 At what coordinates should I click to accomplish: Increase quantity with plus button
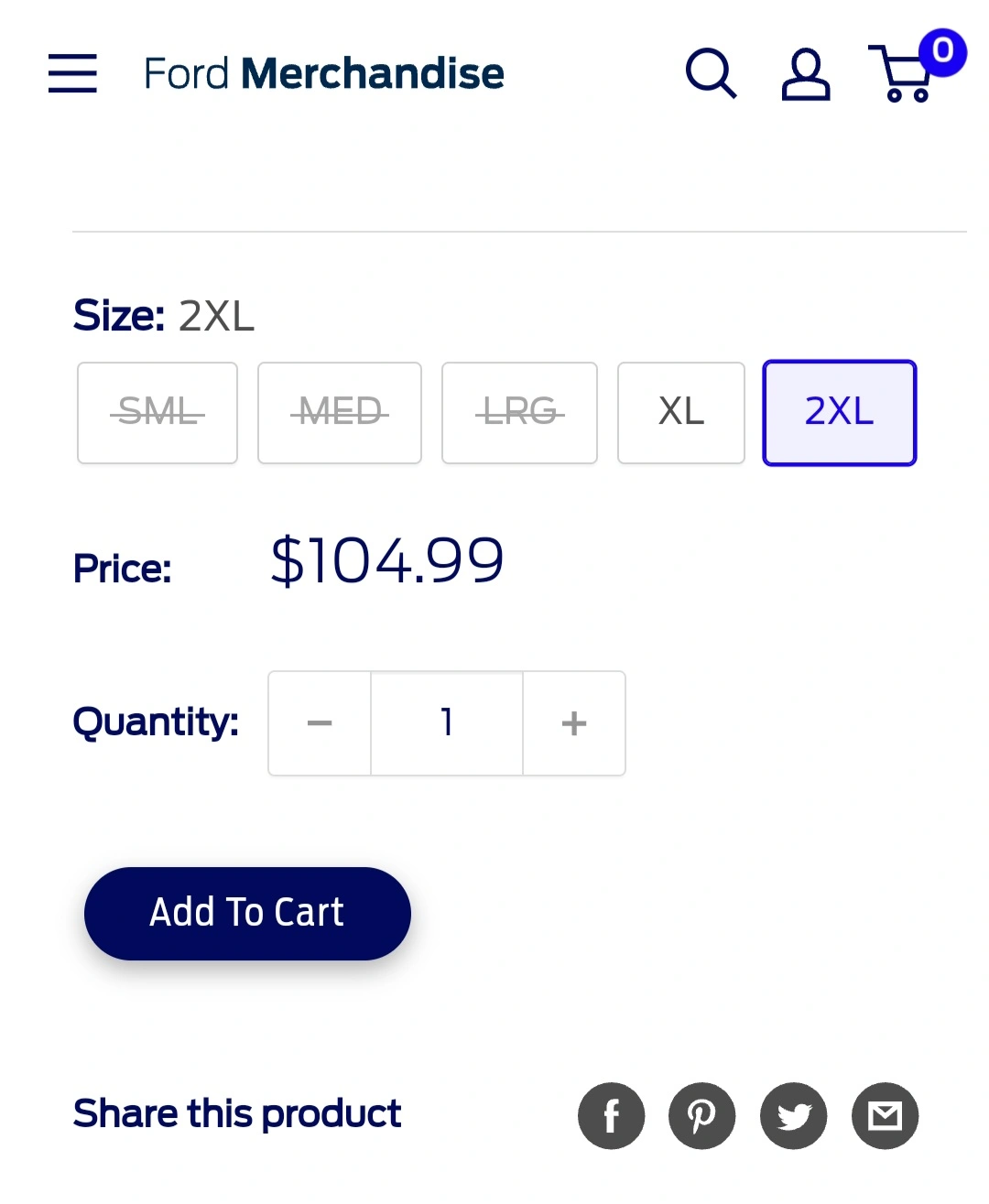(x=574, y=723)
